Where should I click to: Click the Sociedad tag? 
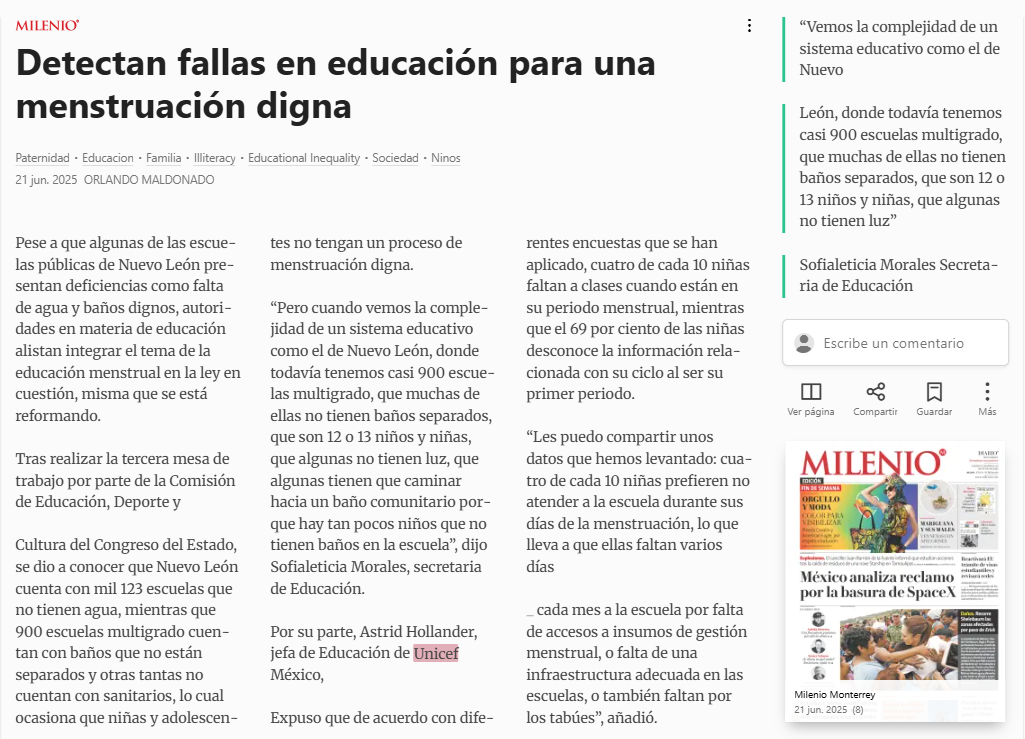coord(395,158)
